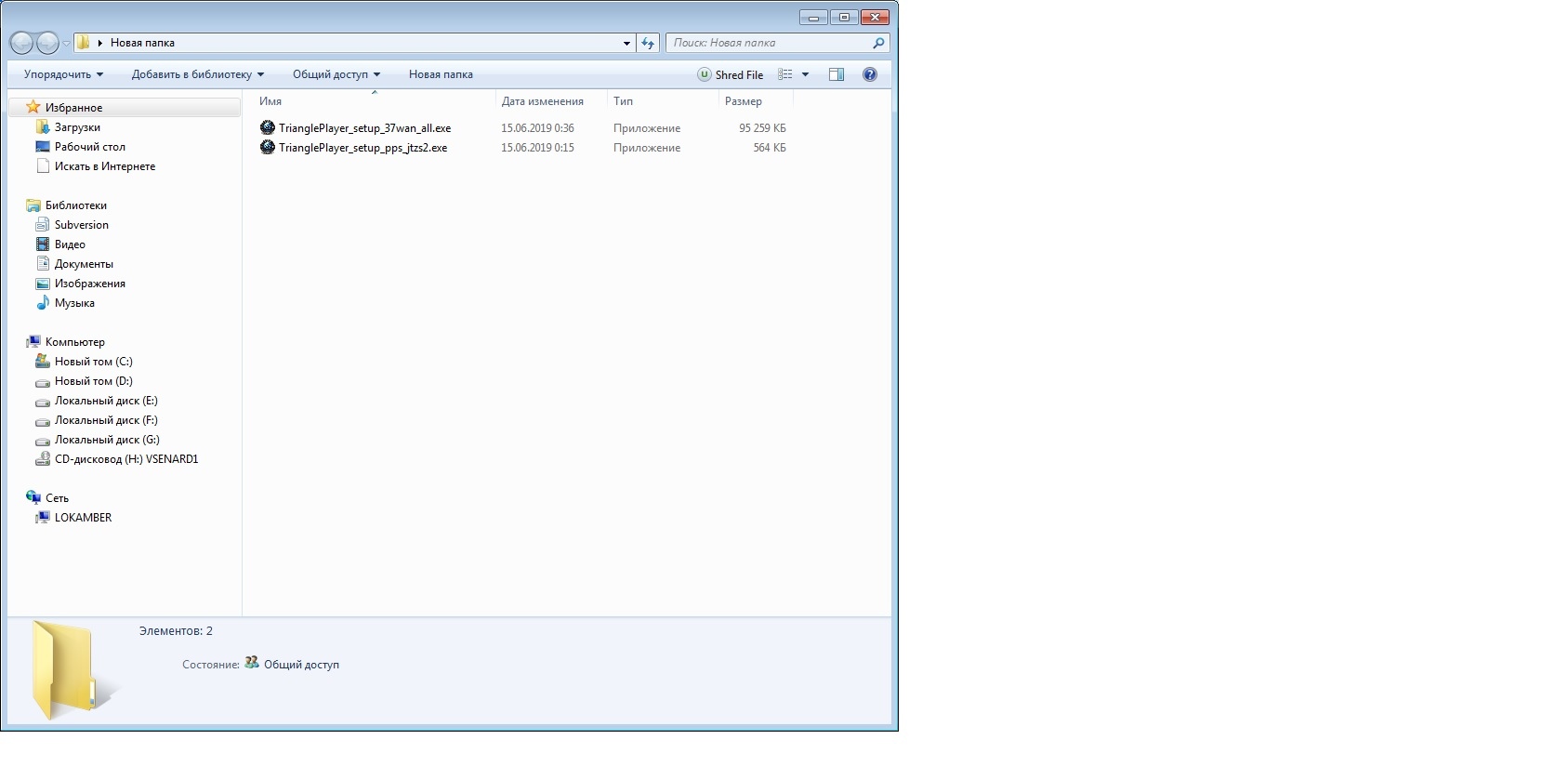Image resolution: width=1568 pixels, height=766 pixels.
Task: Select TrianglePlayer_setup_pps_jtzs2.exe file
Action: 362,148
